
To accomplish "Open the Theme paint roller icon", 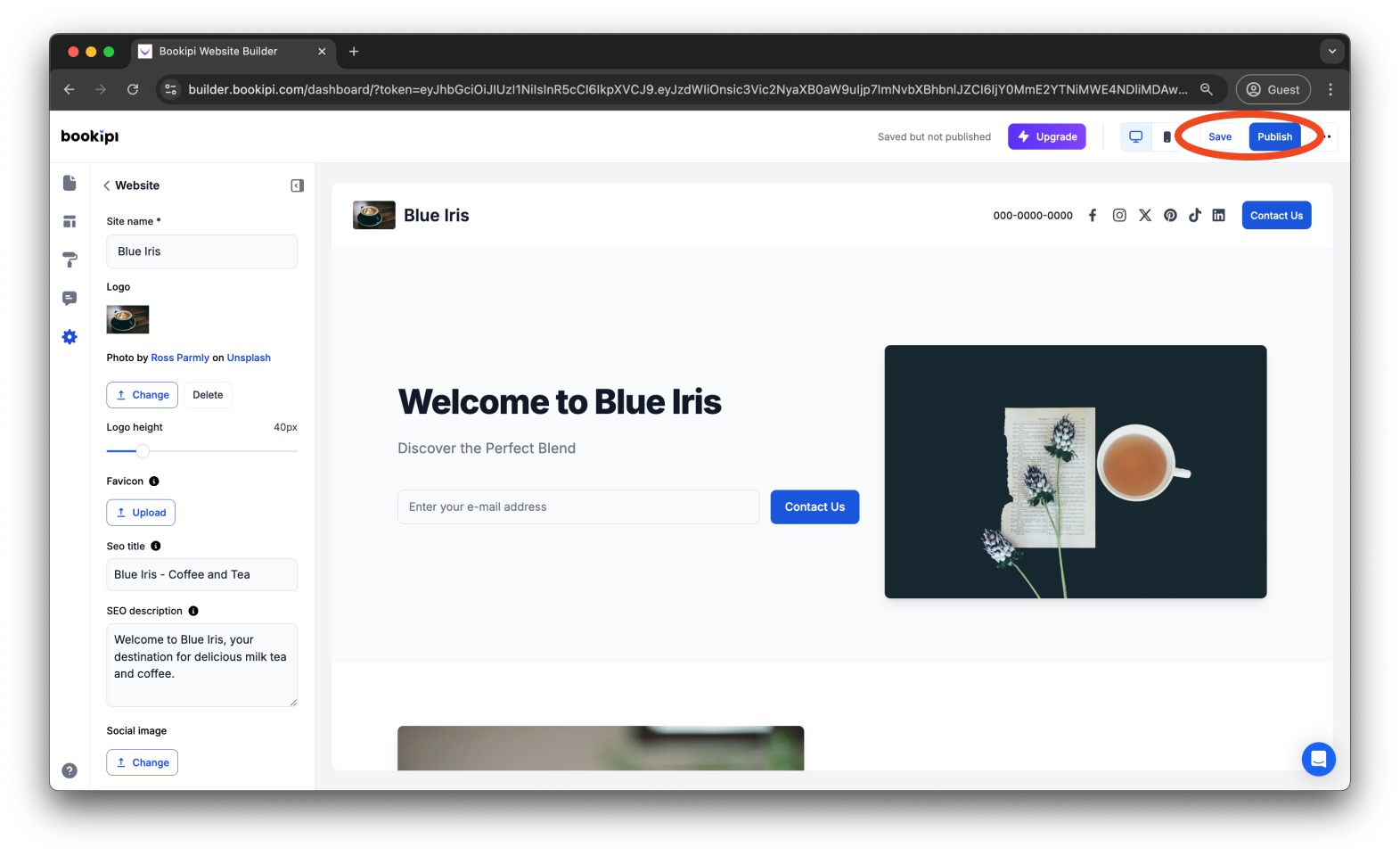I will 70,260.
